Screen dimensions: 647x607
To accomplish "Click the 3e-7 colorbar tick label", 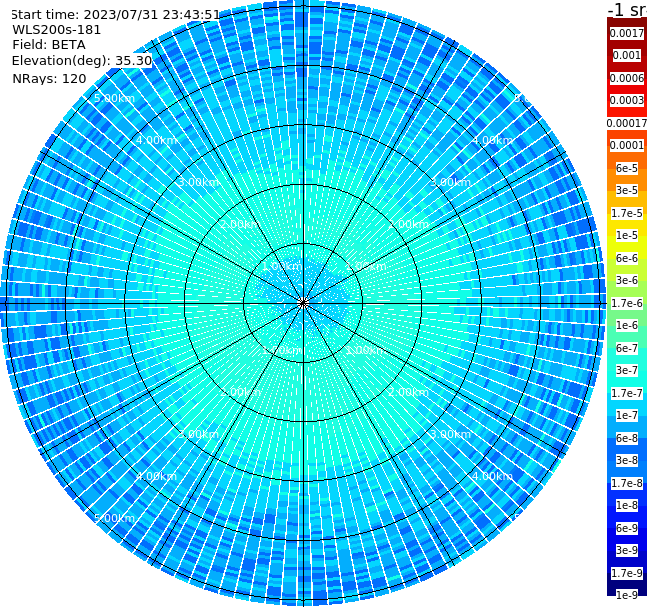I will 627,370.
